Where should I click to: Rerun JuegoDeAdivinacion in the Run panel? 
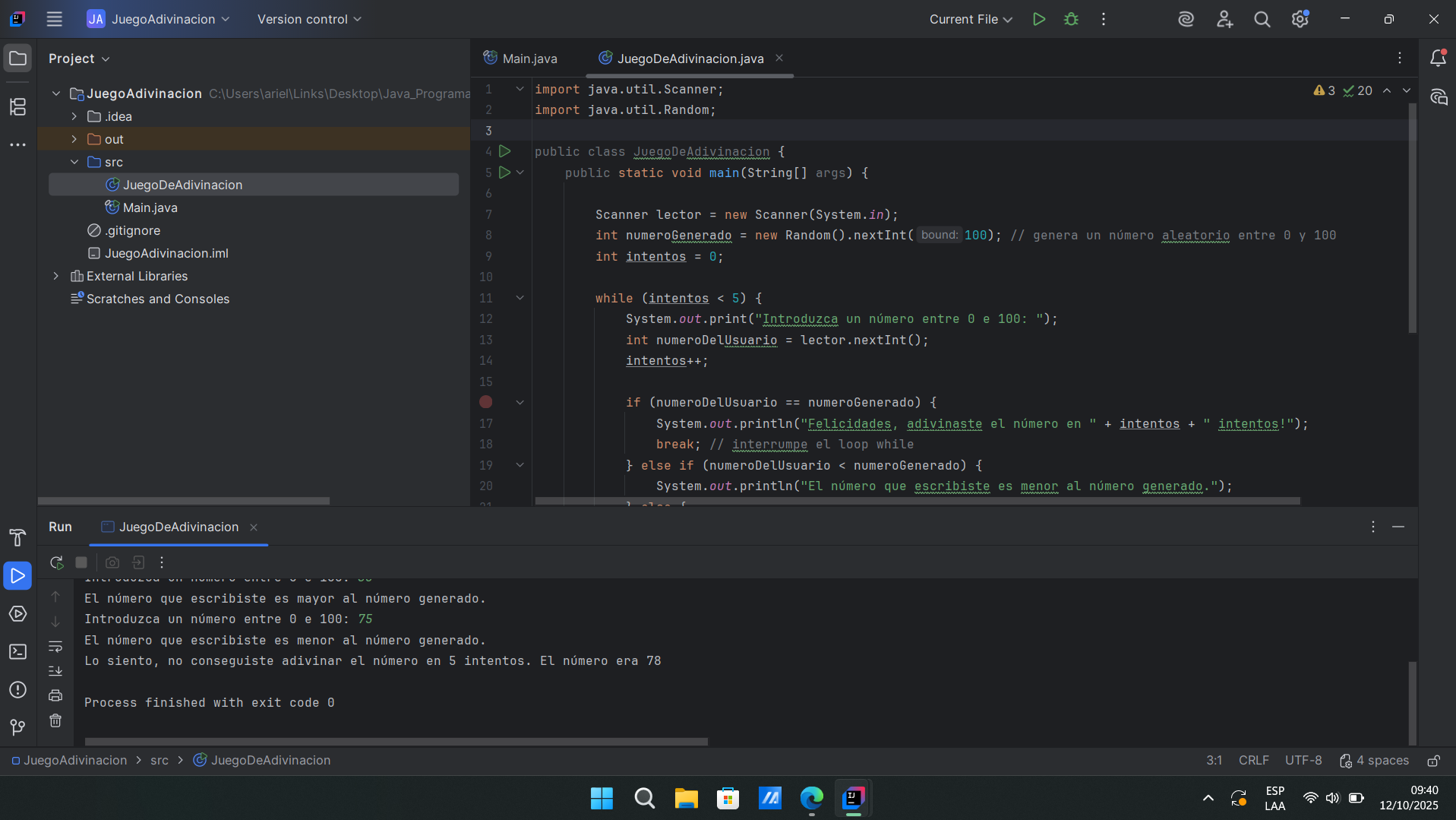pos(56,562)
